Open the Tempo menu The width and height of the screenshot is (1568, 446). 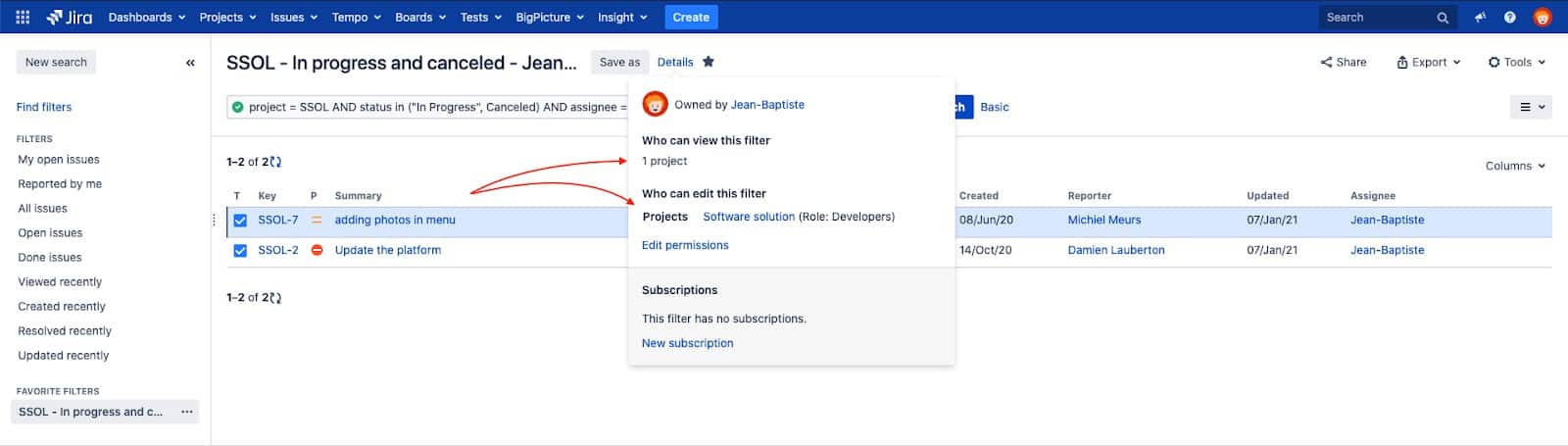pyautogui.click(x=357, y=17)
